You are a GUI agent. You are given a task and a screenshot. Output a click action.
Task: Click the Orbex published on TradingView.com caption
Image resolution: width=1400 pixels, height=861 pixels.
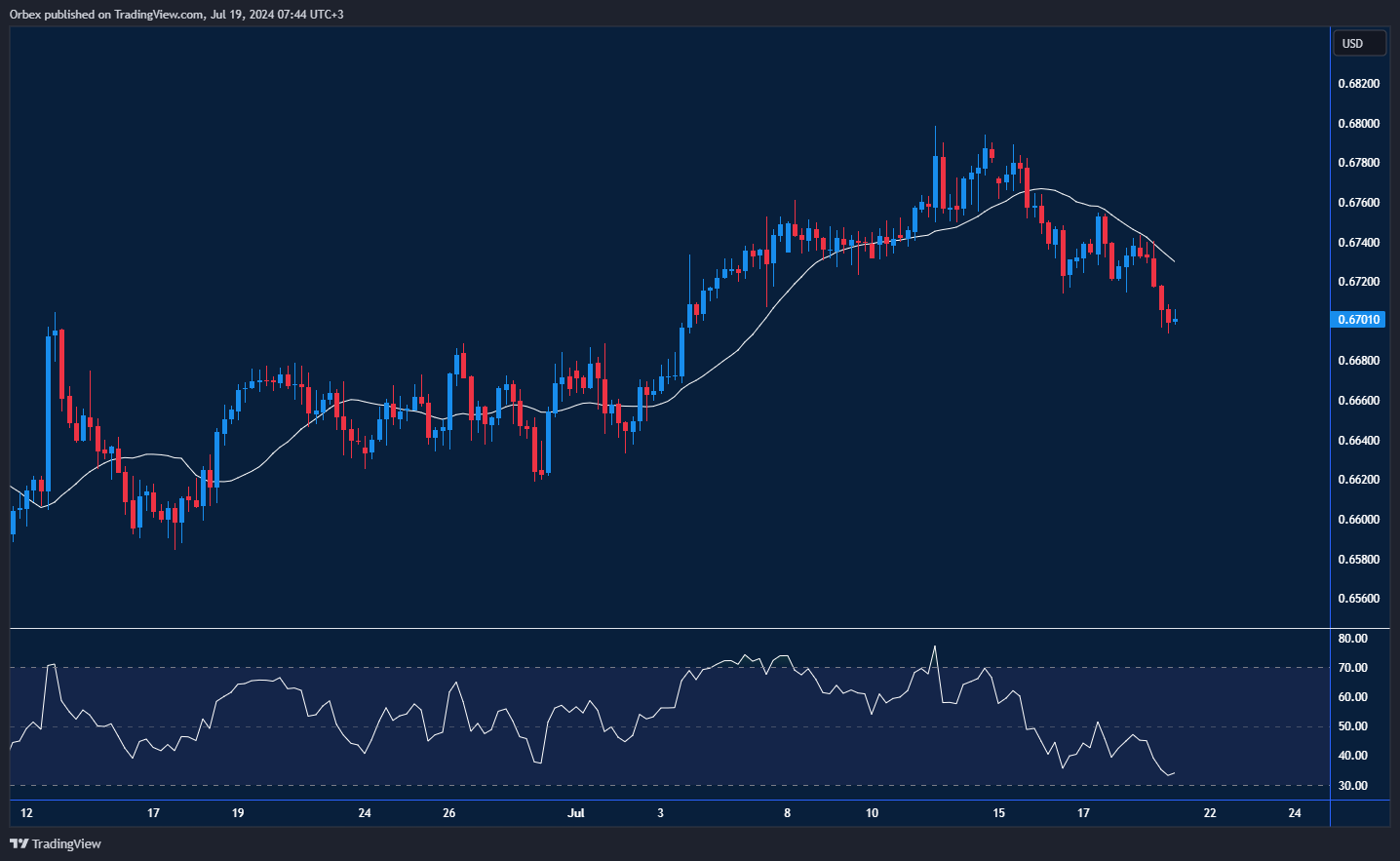(x=176, y=15)
